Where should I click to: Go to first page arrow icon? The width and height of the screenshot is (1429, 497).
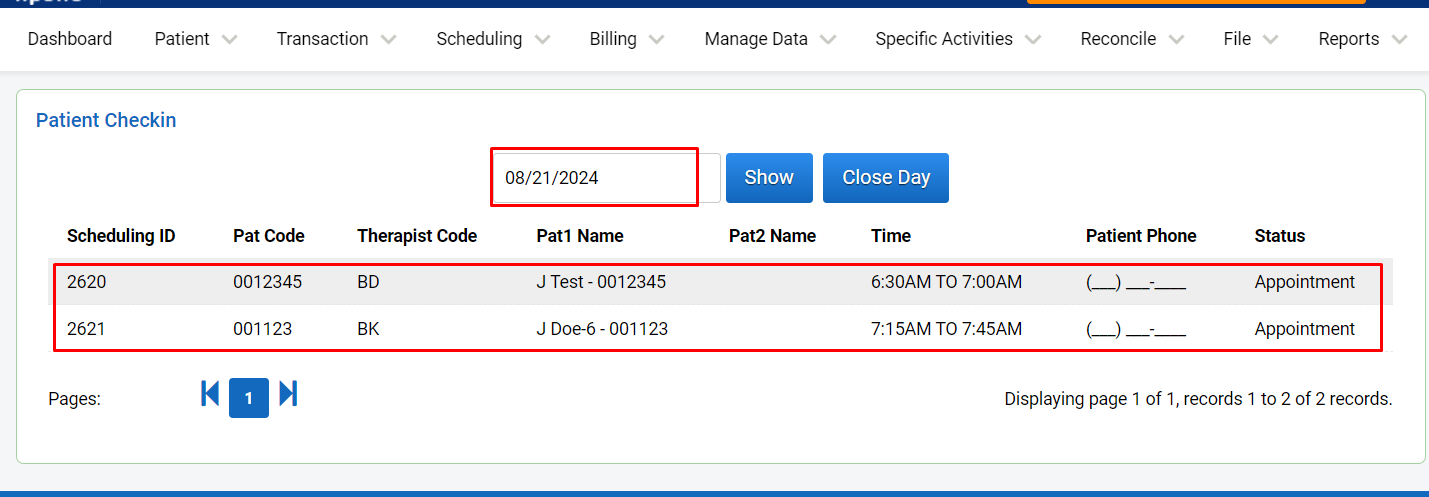click(x=210, y=394)
